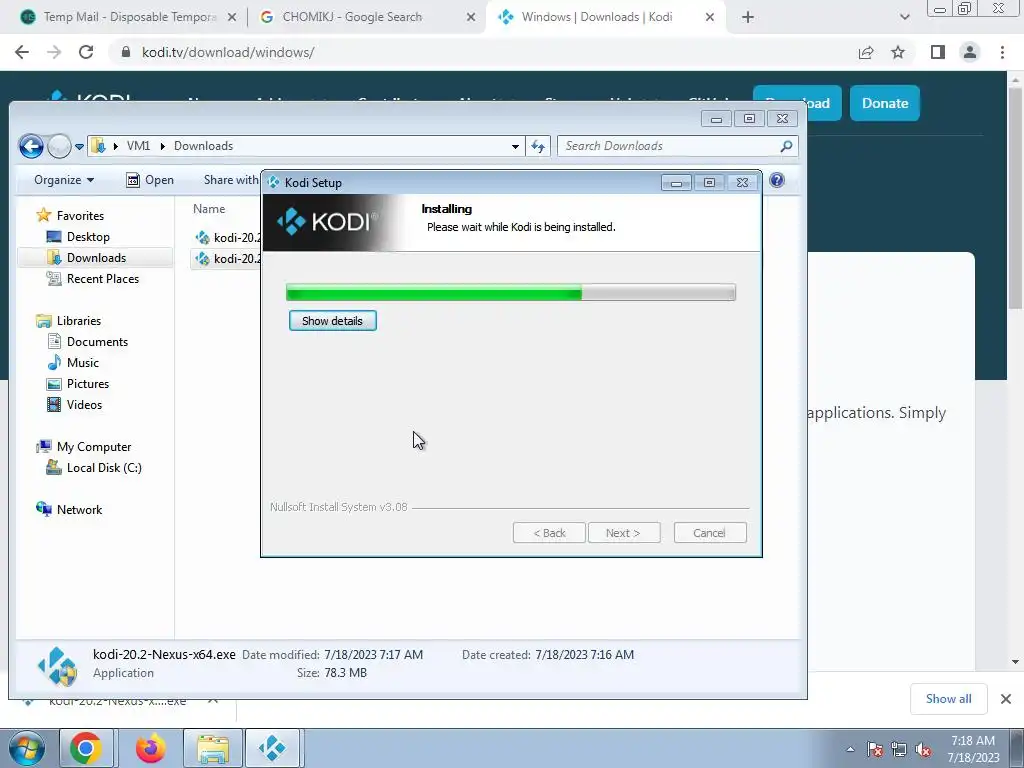Select My Computer in the navigation pane

[x=84, y=447]
